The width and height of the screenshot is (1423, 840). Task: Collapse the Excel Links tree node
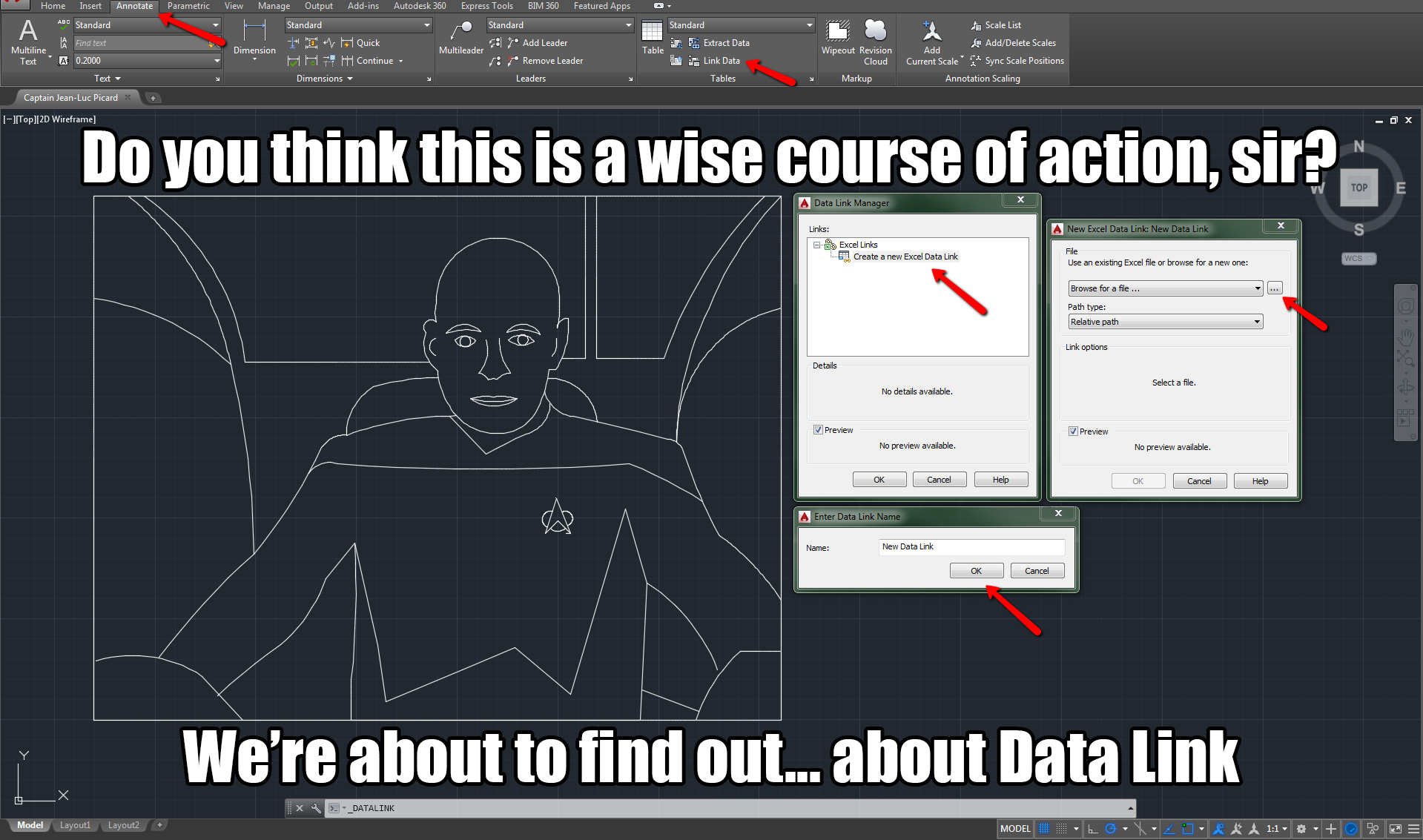click(817, 245)
